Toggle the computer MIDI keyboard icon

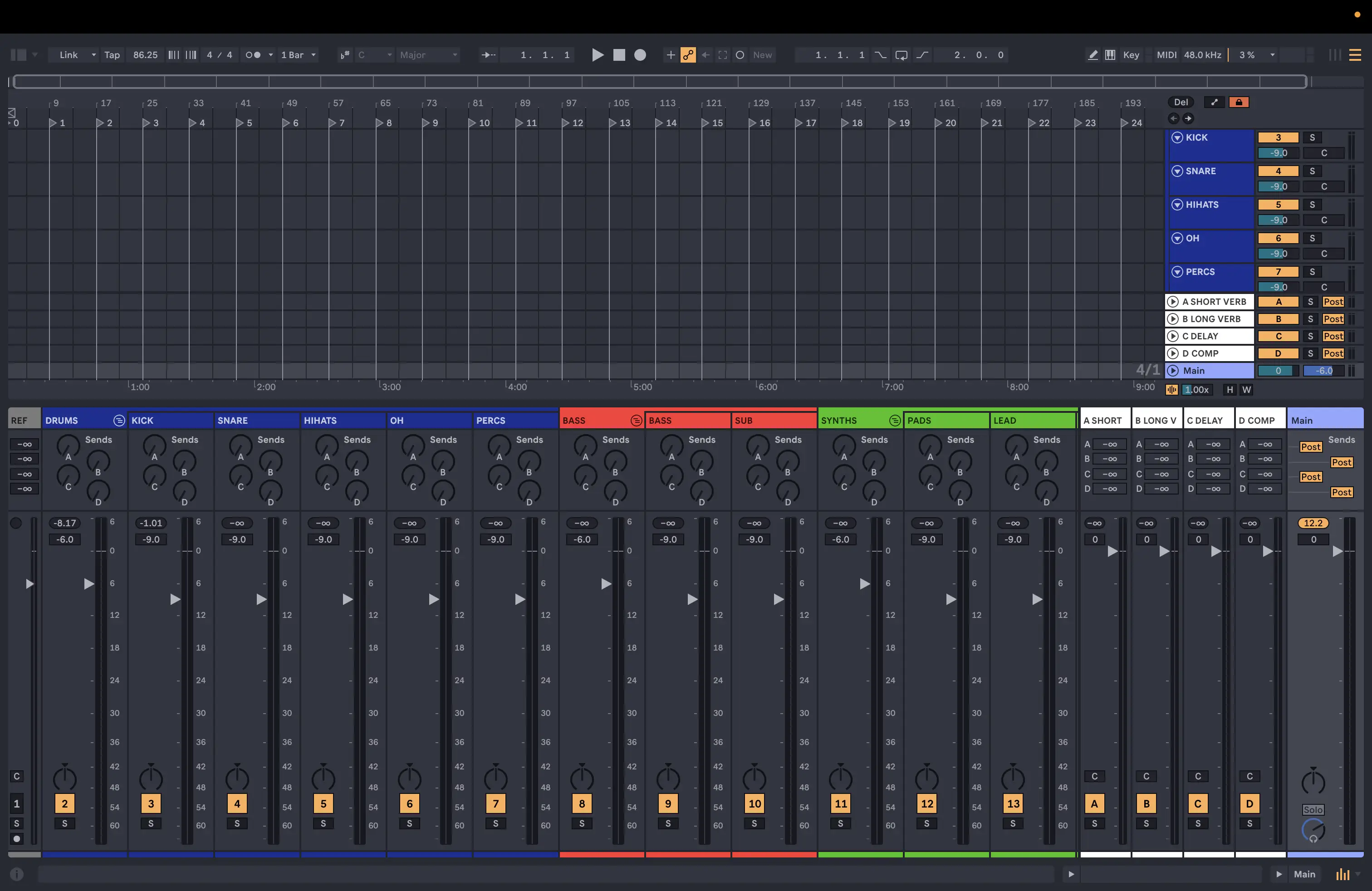1110,55
